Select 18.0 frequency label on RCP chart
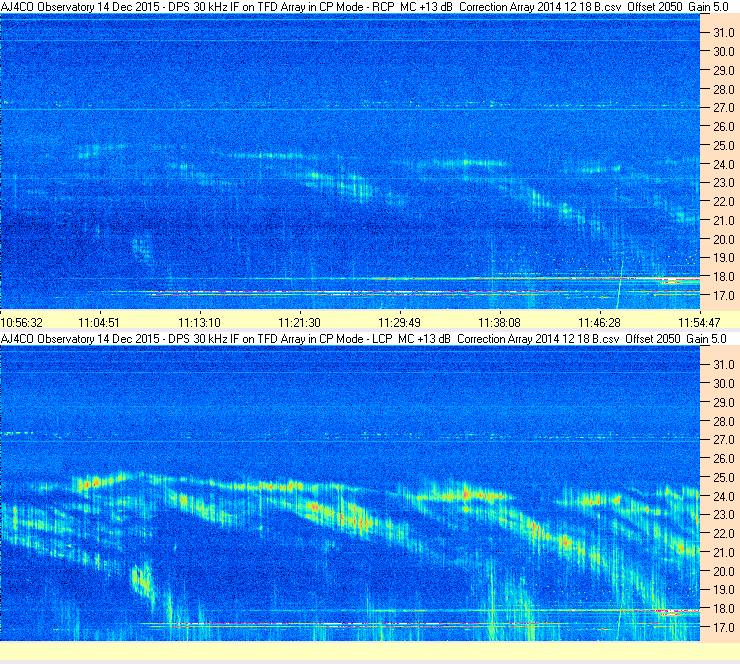 point(724,277)
